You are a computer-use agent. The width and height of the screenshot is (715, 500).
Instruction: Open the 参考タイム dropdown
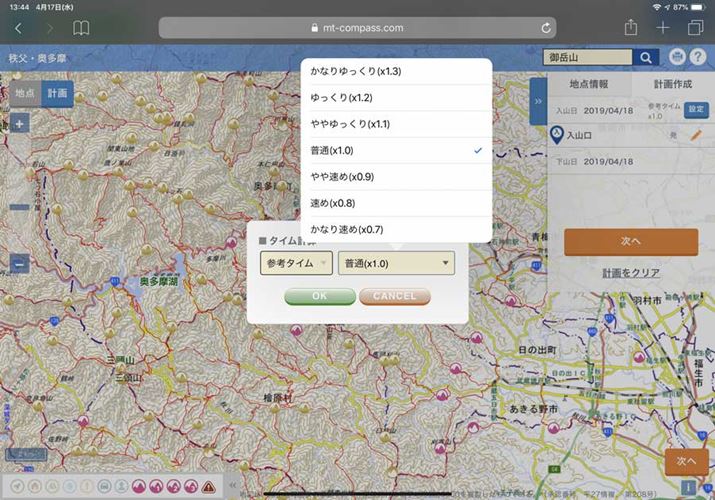point(296,263)
